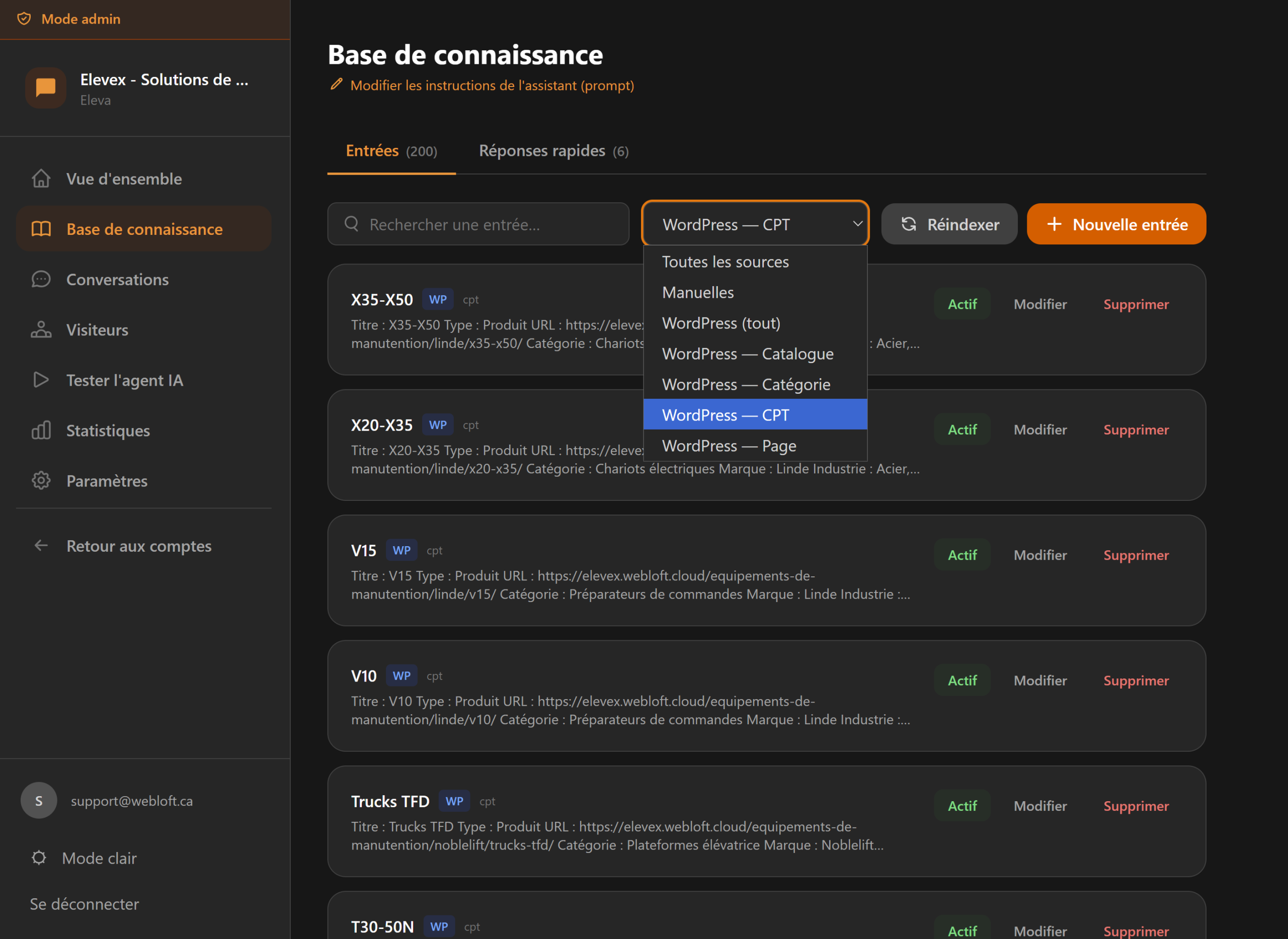Click the Nouvelle entrée button
Screen dimensions: 1288x939
click(1116, 224)
